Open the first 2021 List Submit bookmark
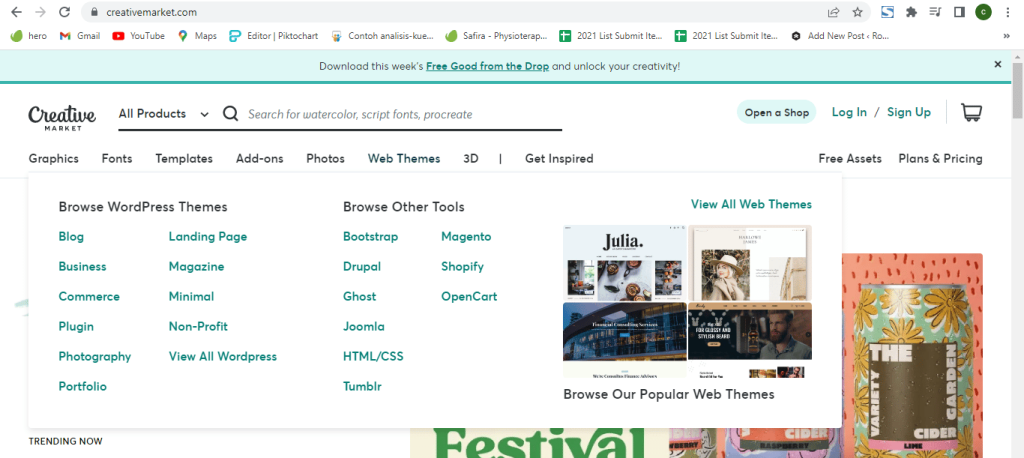 [611, 36]
